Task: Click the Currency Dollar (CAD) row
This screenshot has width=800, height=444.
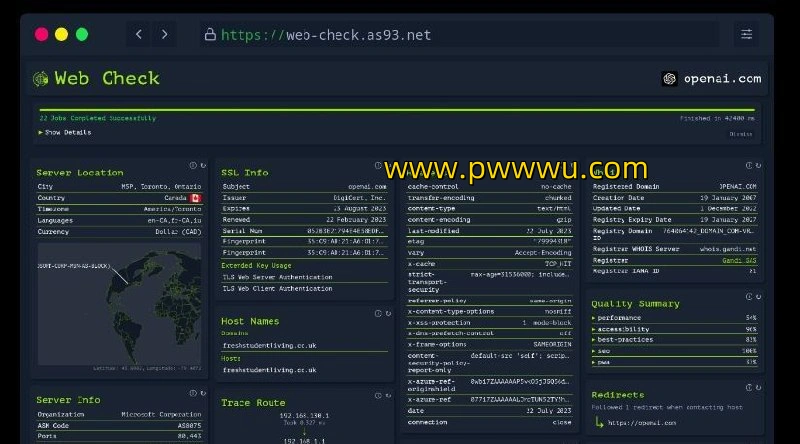Action: pos(119,232)
